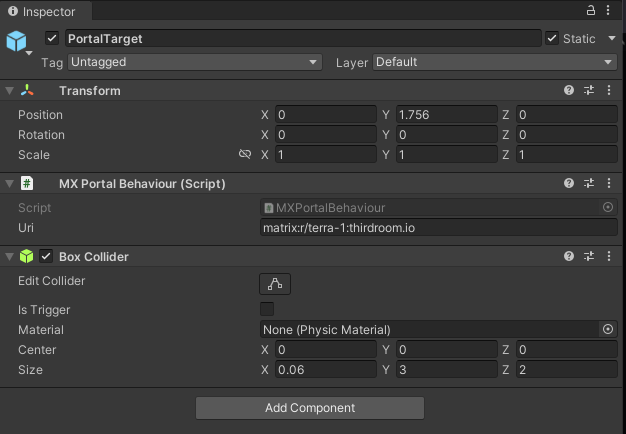The height and width of the screenshot is (434, 626).
Task: Open Transform preset selector icon
Action: (x=588, y=90)
